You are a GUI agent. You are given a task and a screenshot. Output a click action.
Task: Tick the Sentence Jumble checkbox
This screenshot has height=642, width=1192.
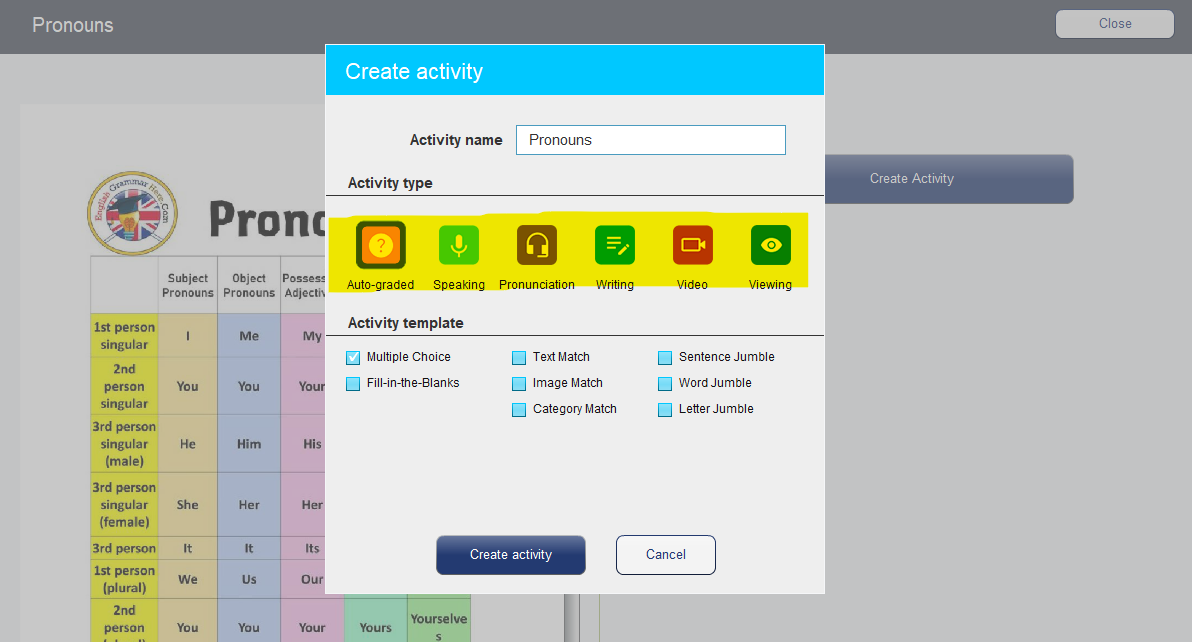pos(665,358)
